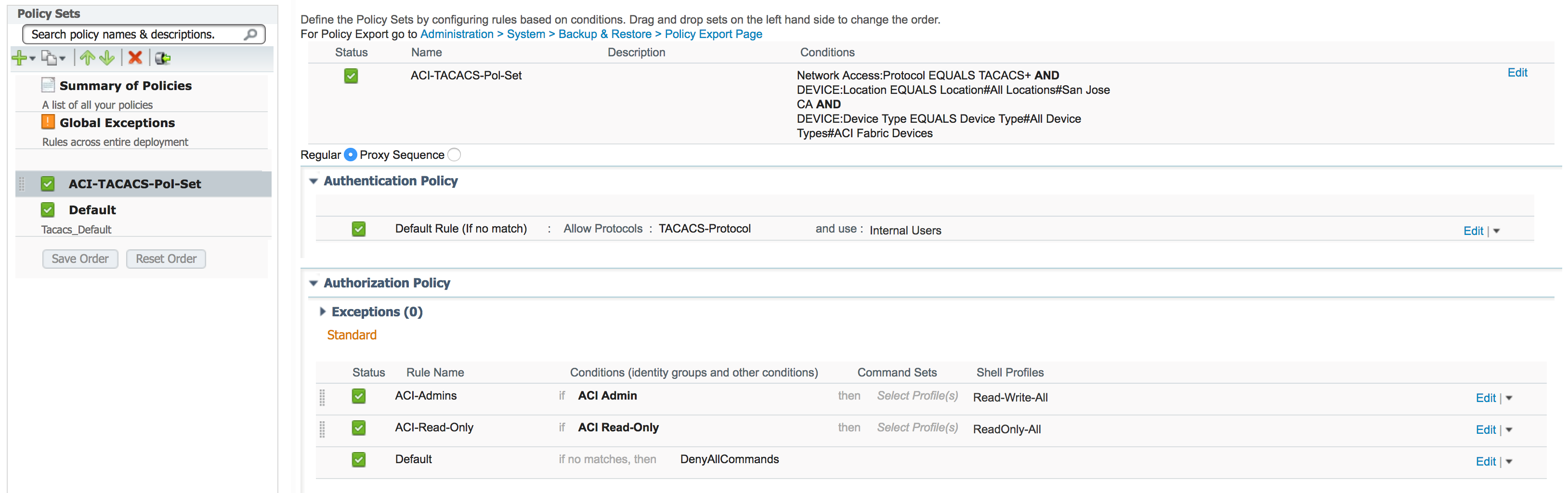Screen dimensions: 1568x493
Task: Move policy set up with green arrow
Action: pos(87,58)
